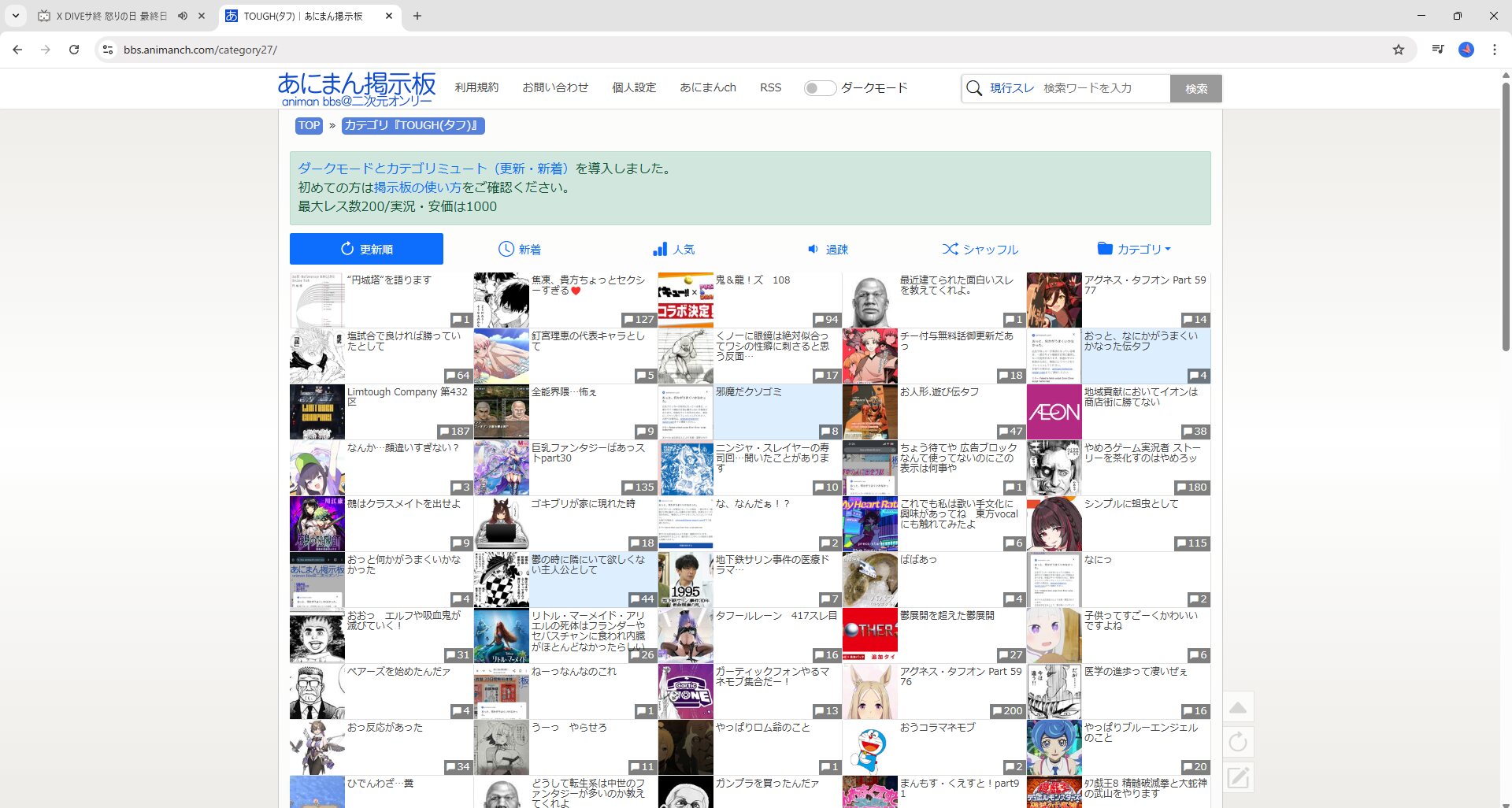Toggle the ダークモード switch
This screenshot has height=808, width=1512.
click(x=819, y=88)
